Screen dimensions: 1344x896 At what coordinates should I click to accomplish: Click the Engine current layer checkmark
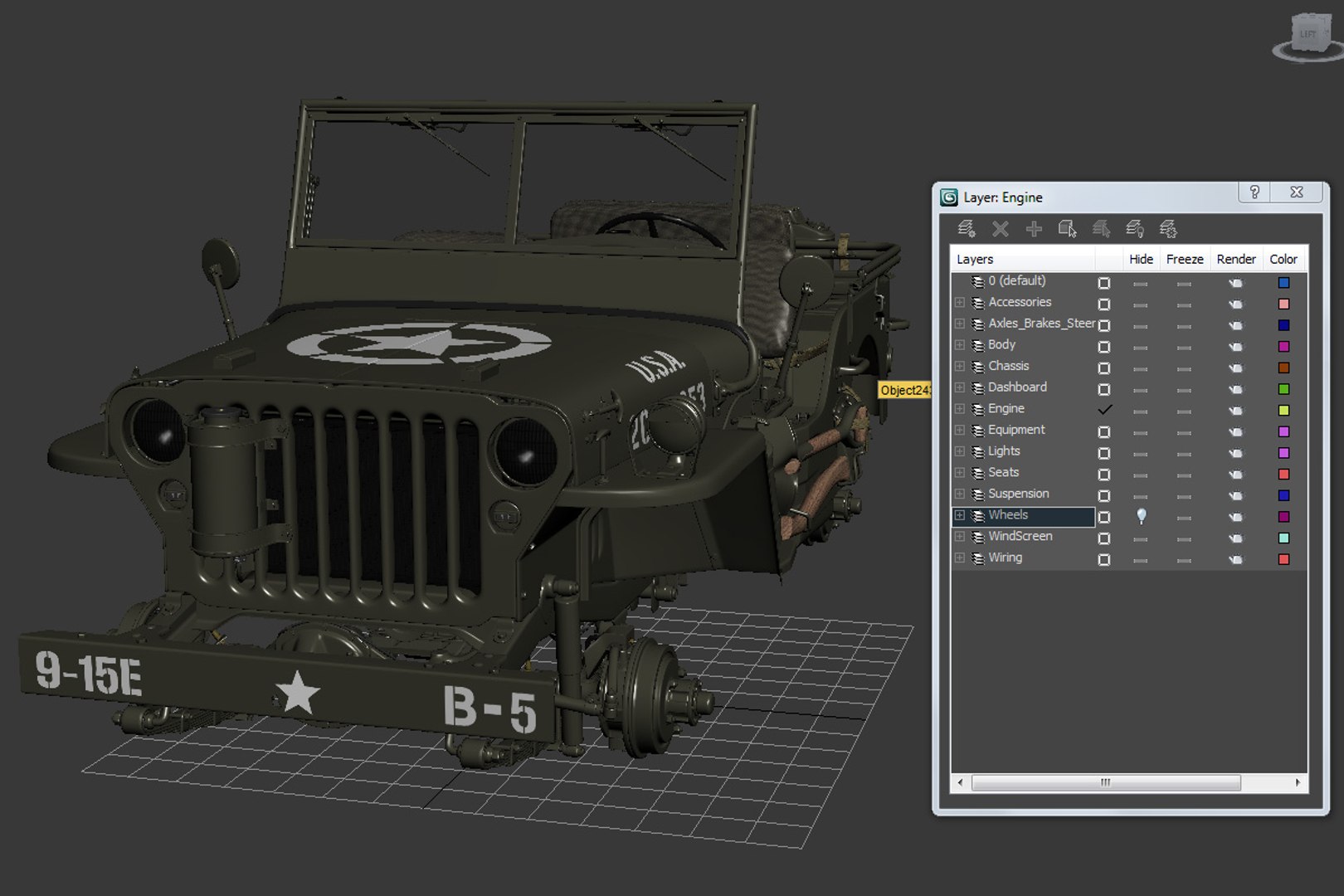pyautogui.click(x=1104, y=410)
